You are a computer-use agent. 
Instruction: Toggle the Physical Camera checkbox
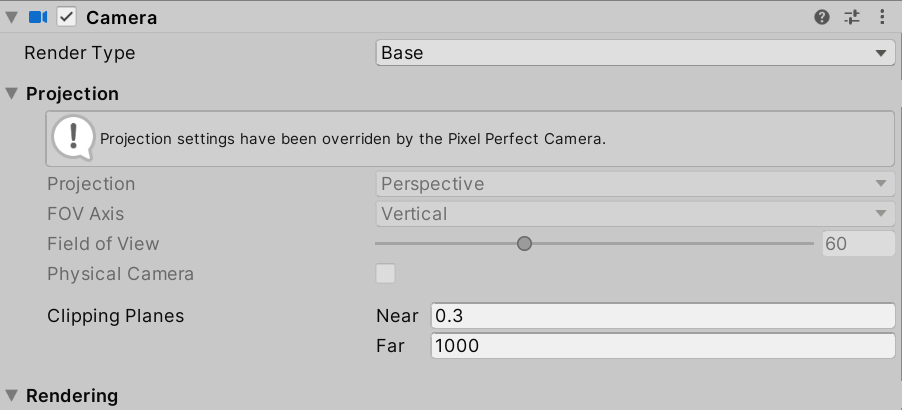point(385,274)
